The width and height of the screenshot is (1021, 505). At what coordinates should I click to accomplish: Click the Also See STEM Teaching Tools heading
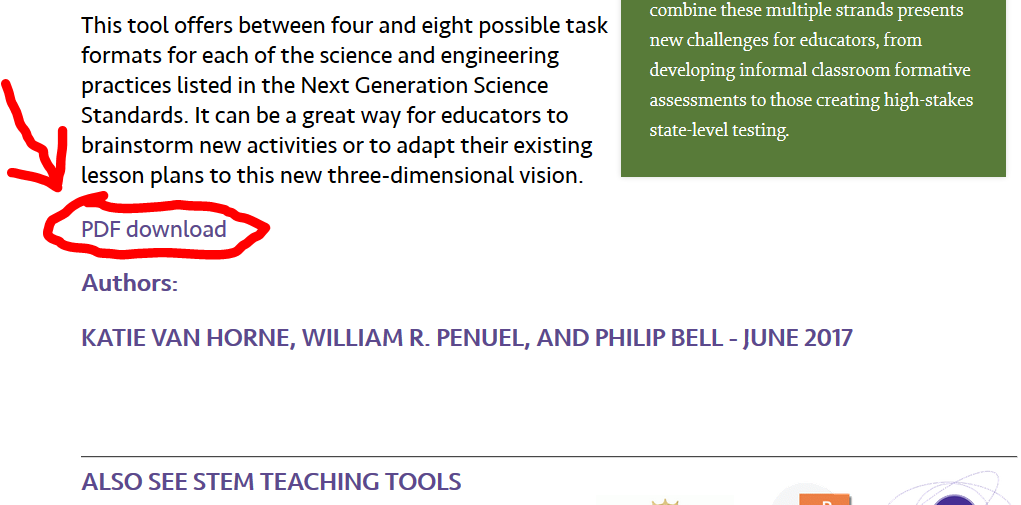tap(271, 482)
